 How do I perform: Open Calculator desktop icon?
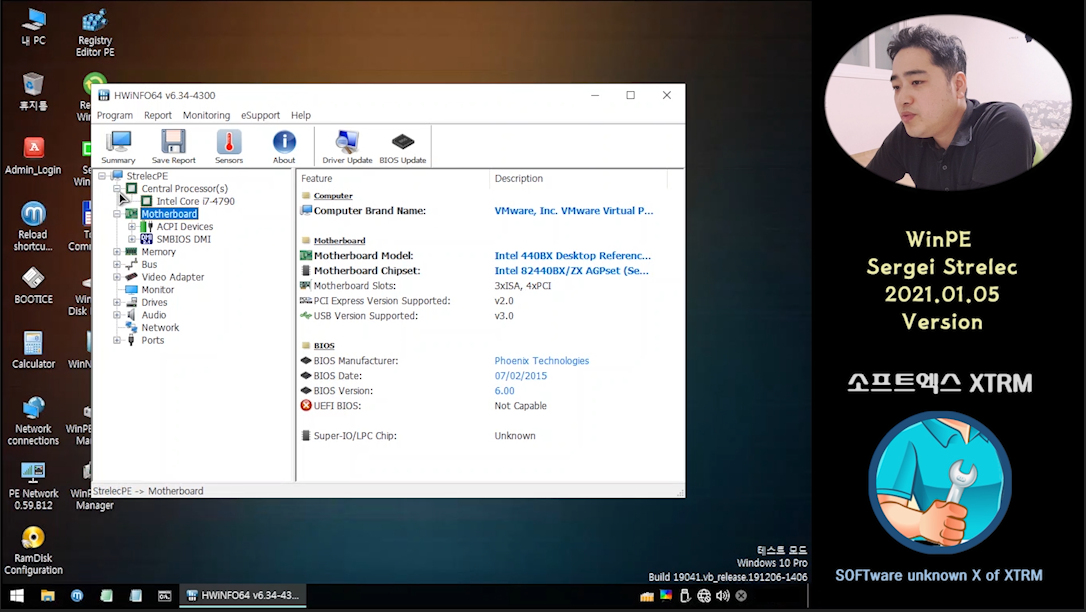coord(33,350)
